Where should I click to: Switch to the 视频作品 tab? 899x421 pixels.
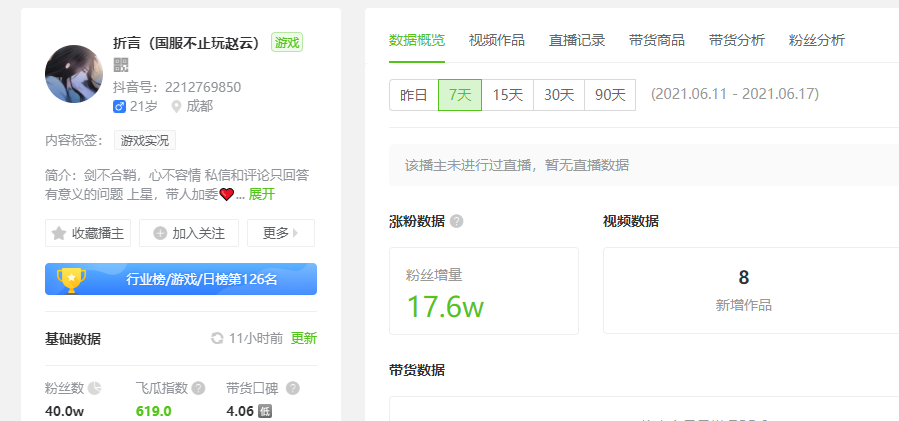pyautogui.click(x=497, y=40)
